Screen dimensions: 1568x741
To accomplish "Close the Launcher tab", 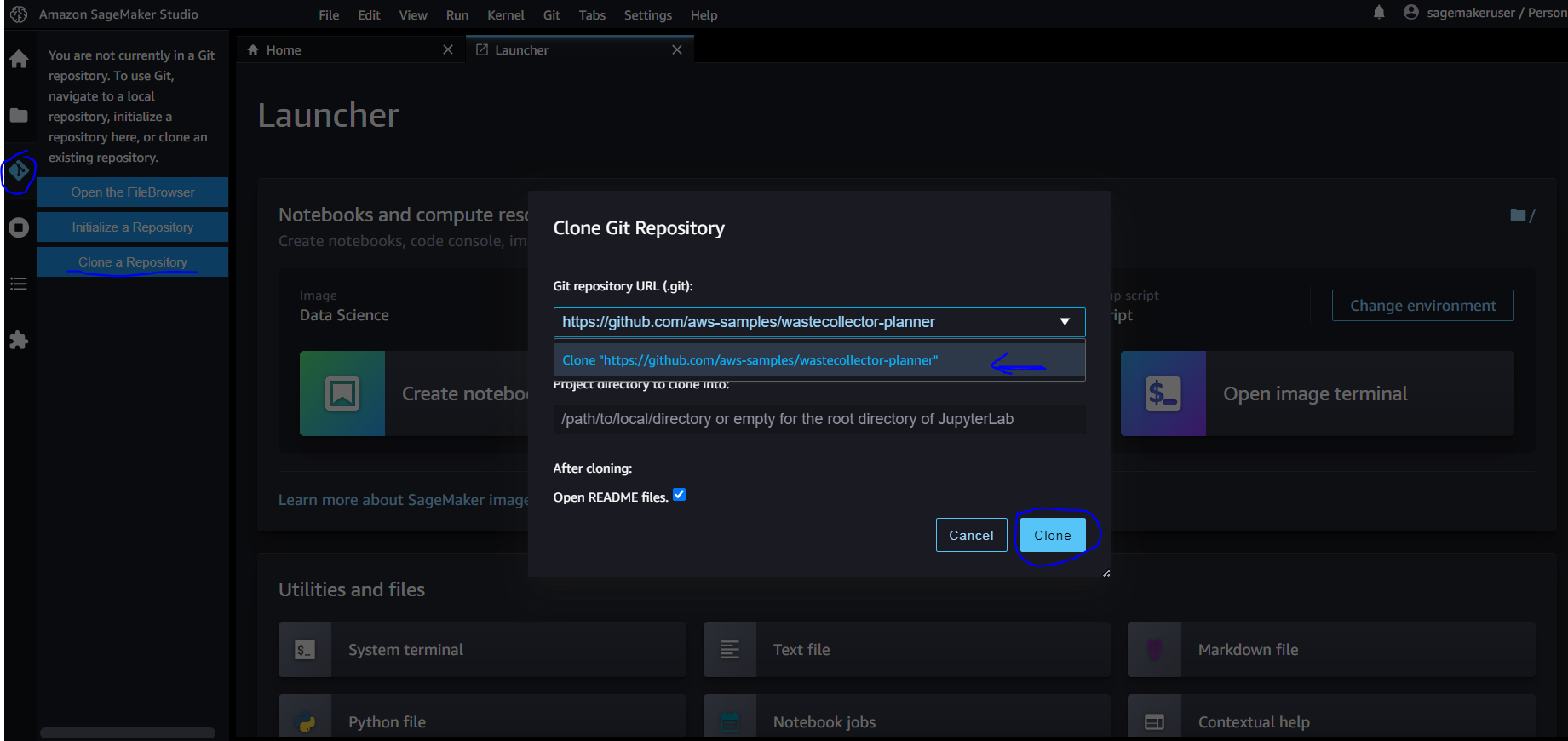I will tap(677, 50).
